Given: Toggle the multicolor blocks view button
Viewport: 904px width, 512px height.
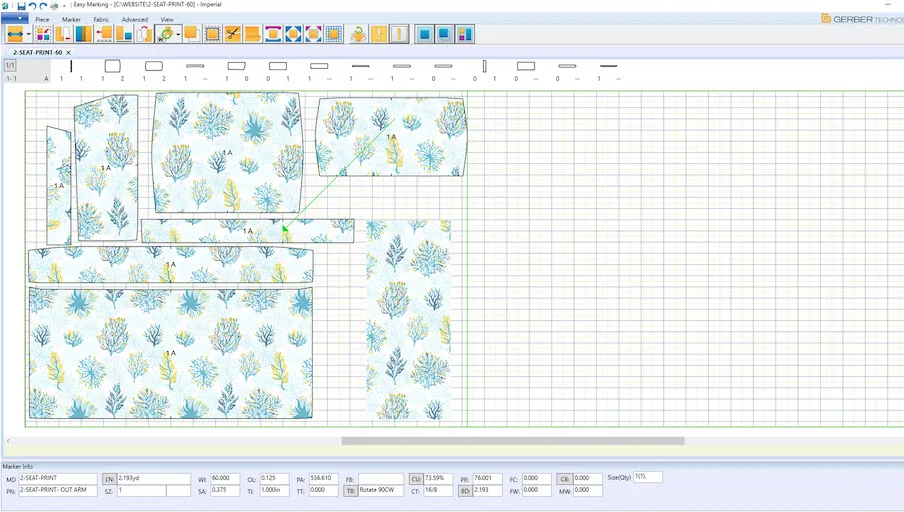Looking at the screenshot, I should (x=465, y=34).
